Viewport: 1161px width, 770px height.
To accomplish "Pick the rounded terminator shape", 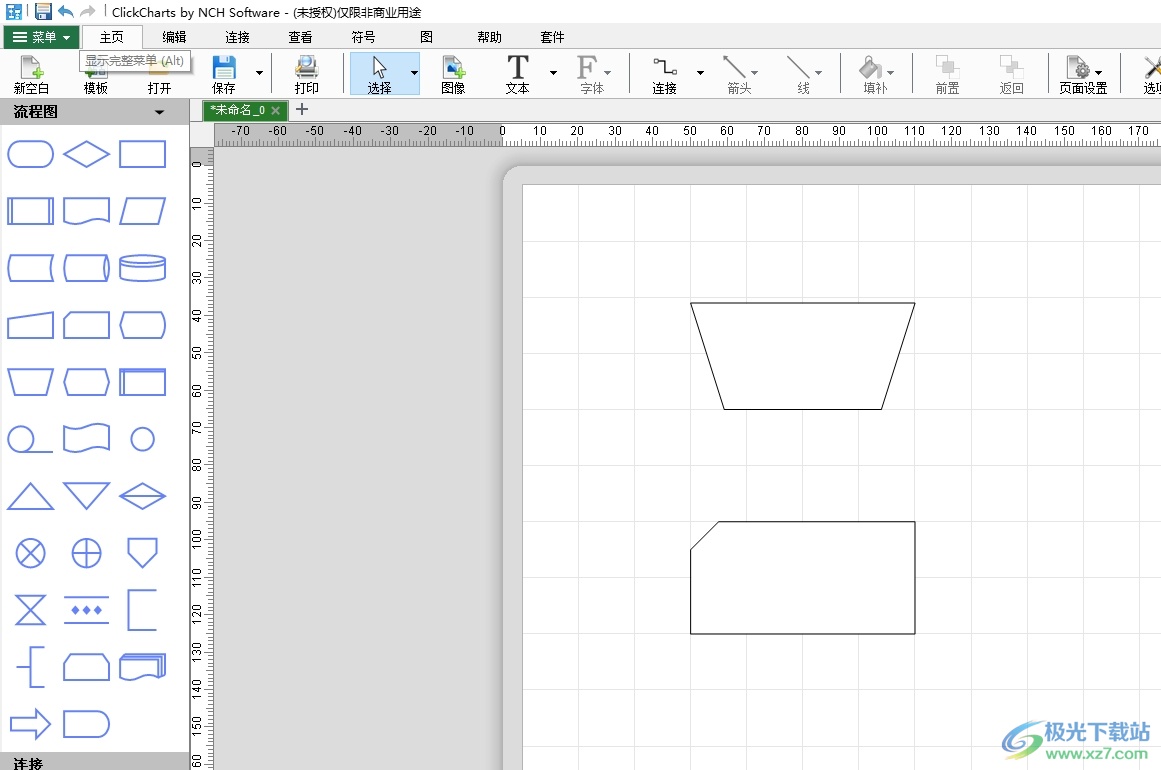I will [30, 155].
